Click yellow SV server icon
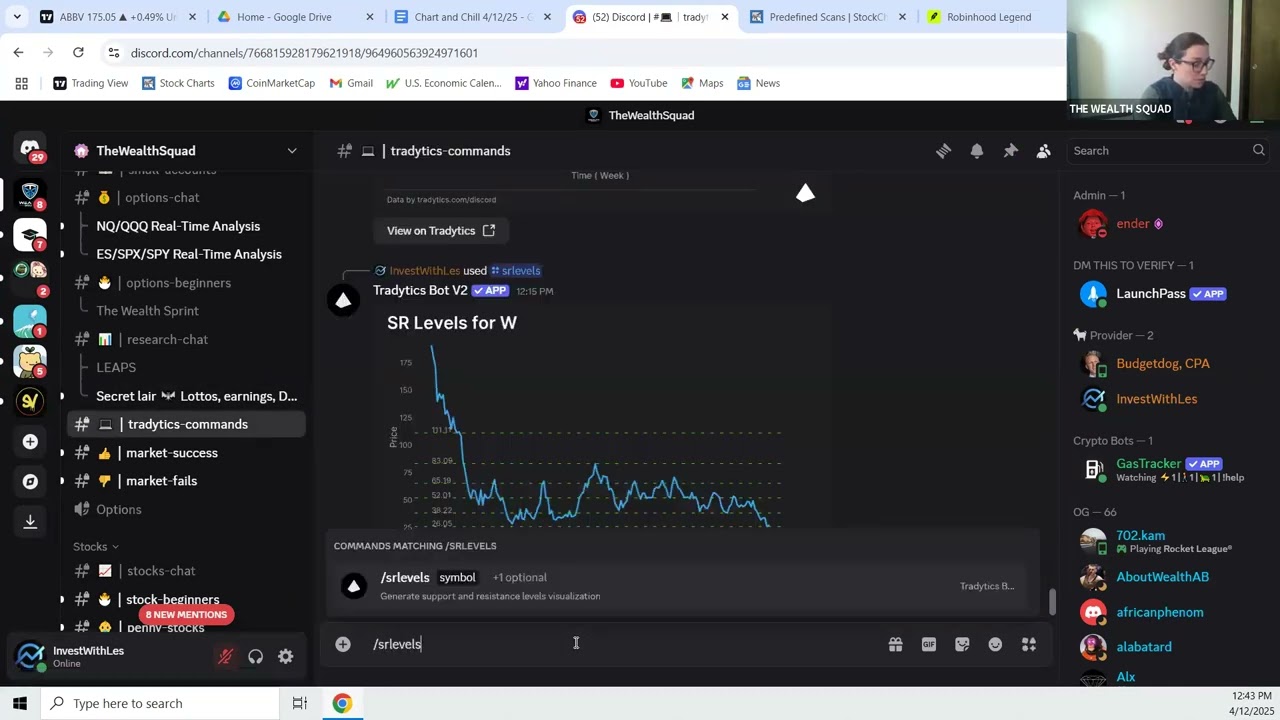1280x720 pixels. click(30, 401)
